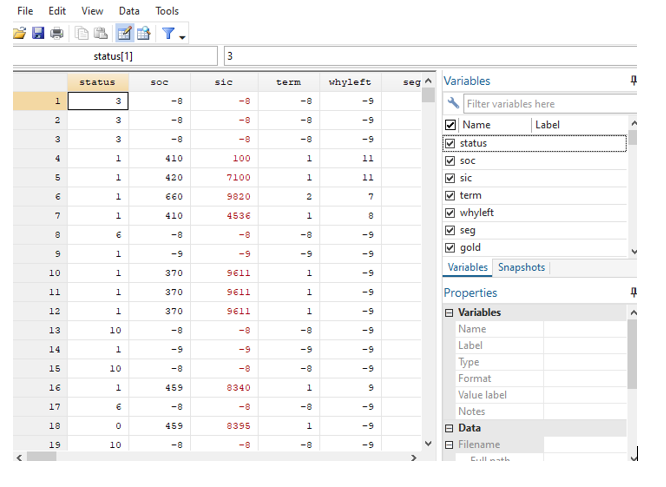Click the wrench icon beside variable filter
This screenshot has height=487, width=666.
pyautogui.click(x=453, y=103)
